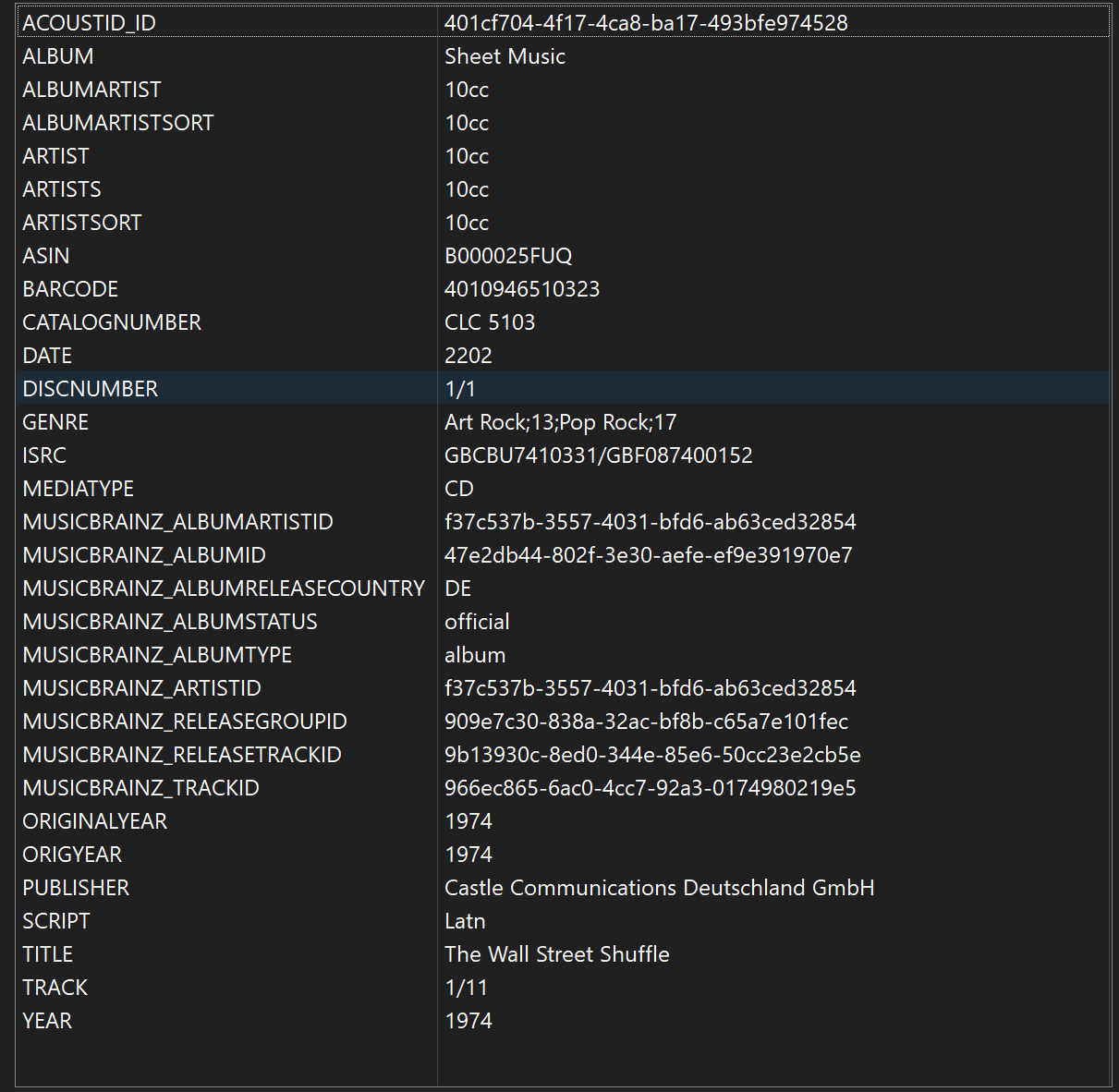The image size is (1119, 1092).
Task: Click the YEAR row's 1974 value
Action: [x=468, y=1021]
